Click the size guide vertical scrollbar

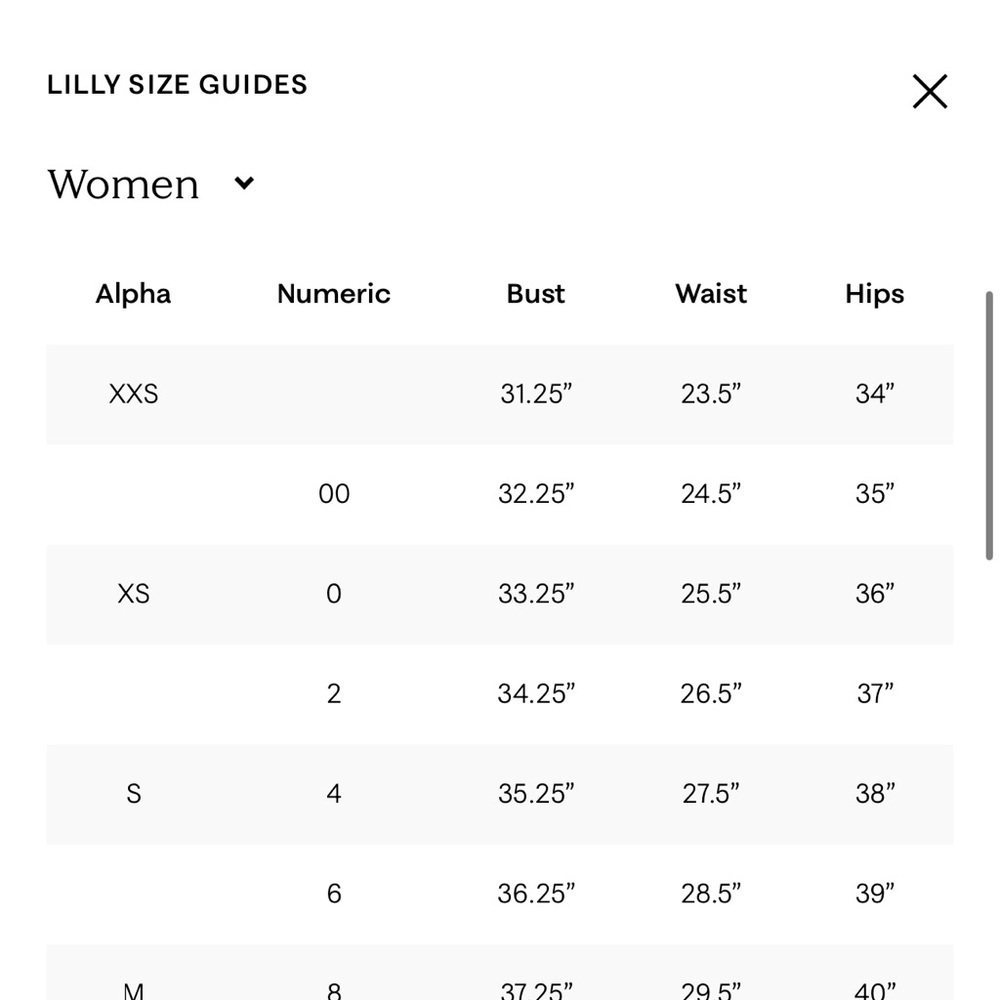click(x=989, y=426)
